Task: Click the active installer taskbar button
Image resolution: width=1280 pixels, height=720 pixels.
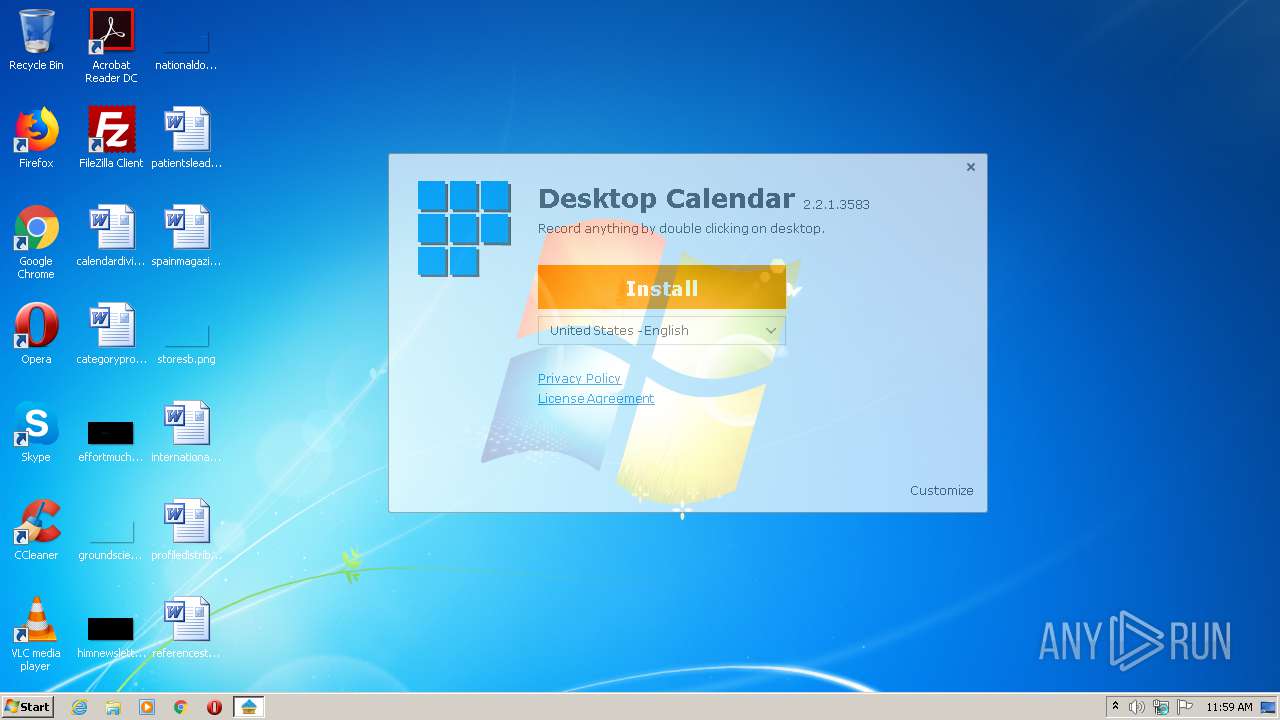Action: (249, 707)
